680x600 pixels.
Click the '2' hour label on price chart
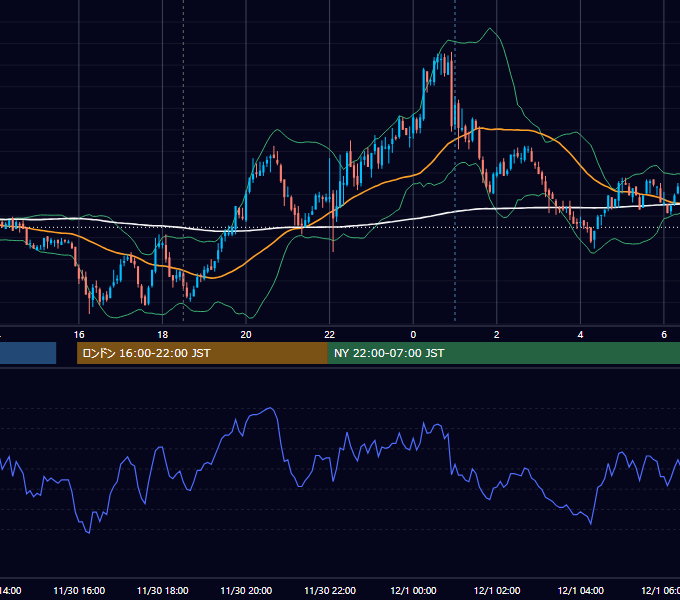(x=497, y=335)
